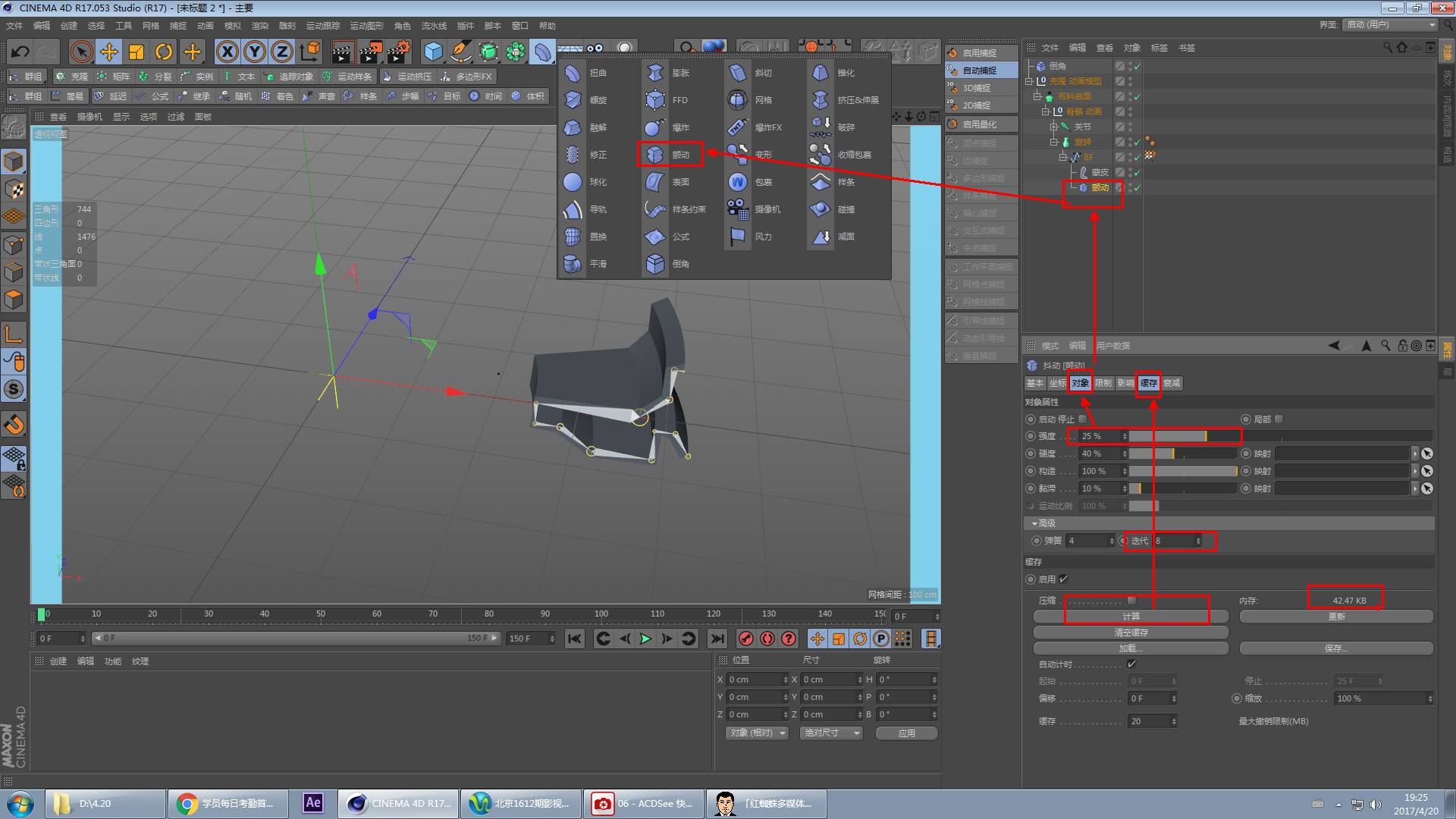
Task: Click the record active objects button
Action: pyautogui.click(x=746, y=639)
